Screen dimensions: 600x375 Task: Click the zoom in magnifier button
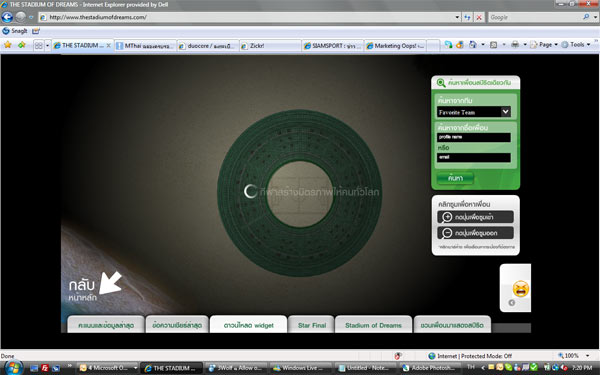click(x=475, y=217)
